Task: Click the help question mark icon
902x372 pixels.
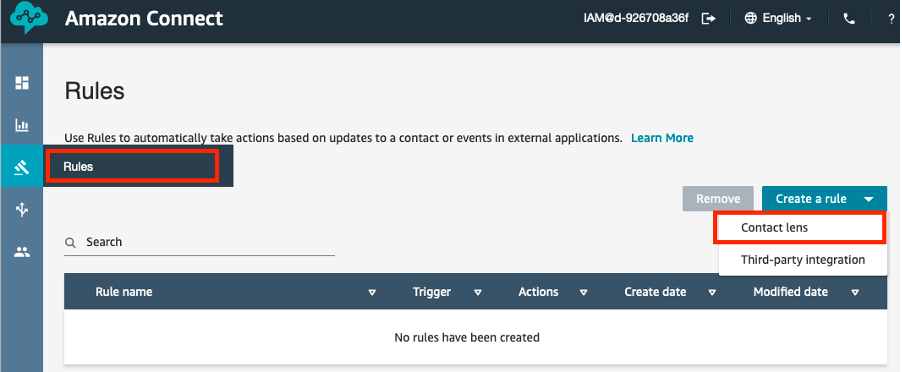Action: 891,18
